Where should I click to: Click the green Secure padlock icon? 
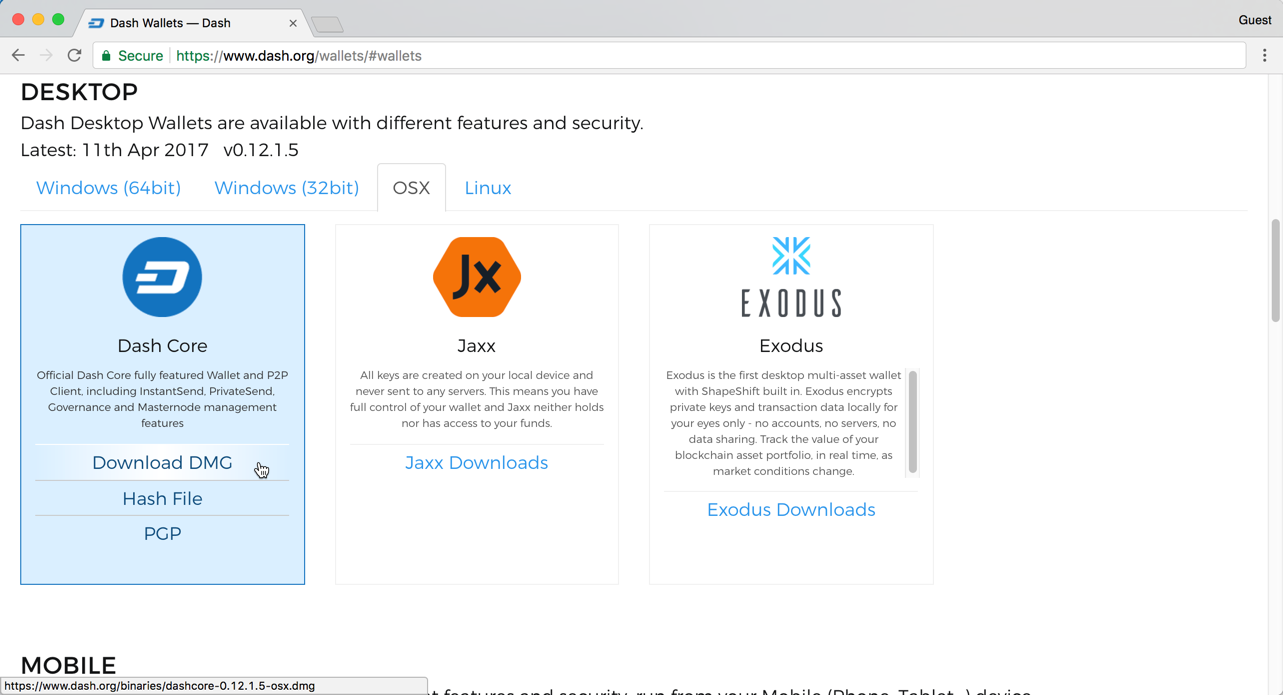tap(106, 56)
